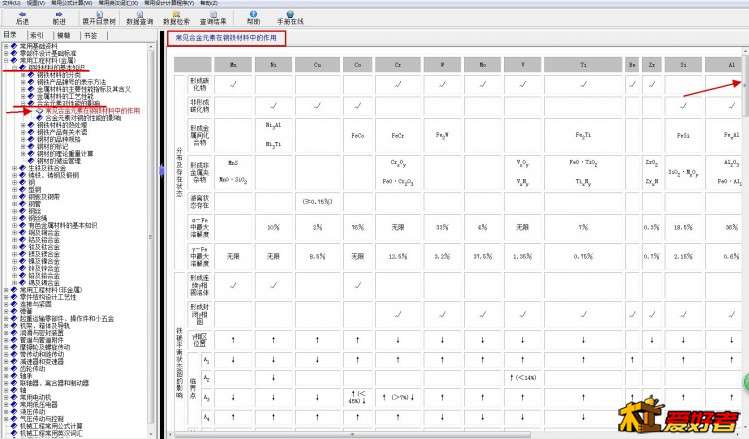Click the Ti column header
The height and width of the screenshot is (439, 749).
[583, 64]
